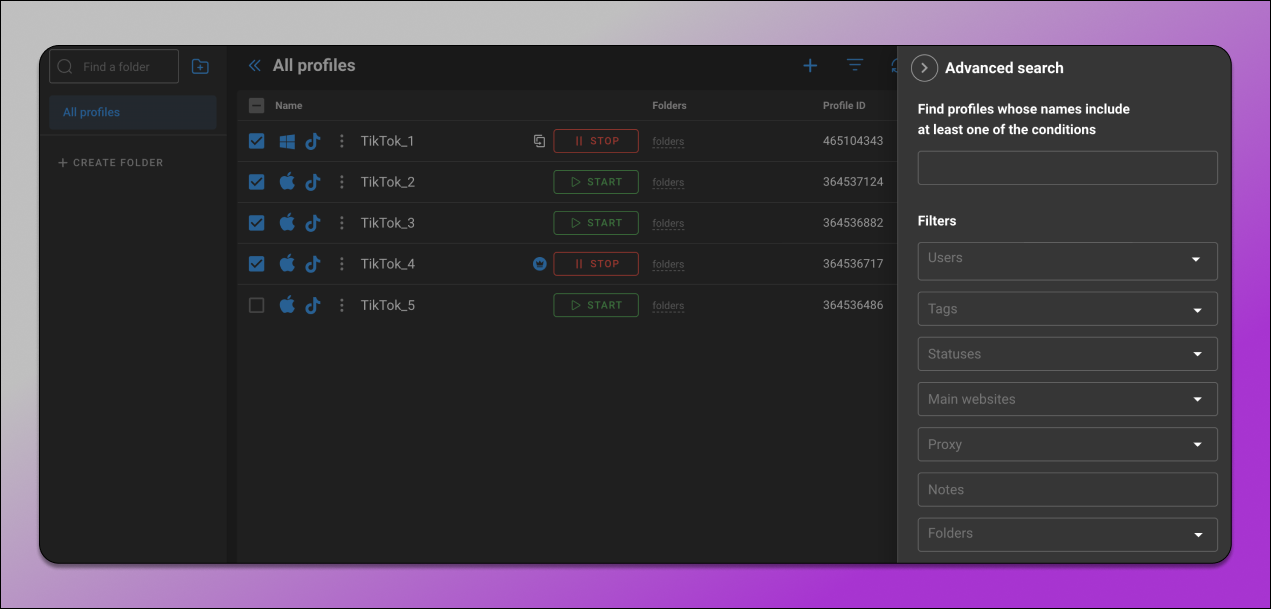The height and width of the screenshot is (609, 1271).
Task: Open the Statuses filter dropdown
Action: [x=1067, y=354]
